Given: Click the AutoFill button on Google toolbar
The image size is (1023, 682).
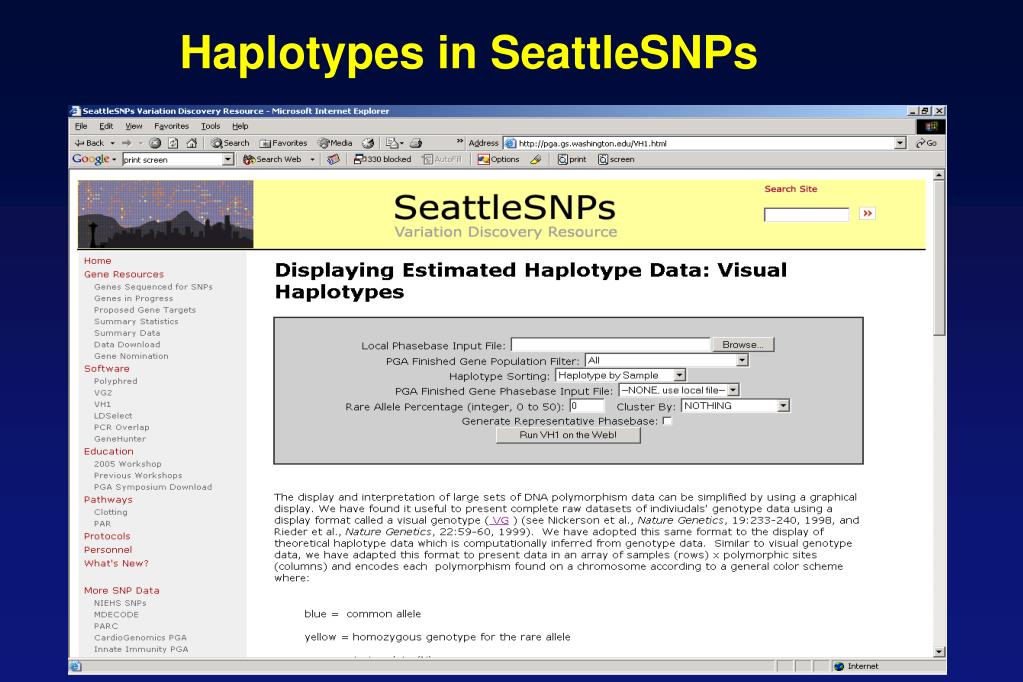Looking at the screenshot, I should [x=442, y=159].
